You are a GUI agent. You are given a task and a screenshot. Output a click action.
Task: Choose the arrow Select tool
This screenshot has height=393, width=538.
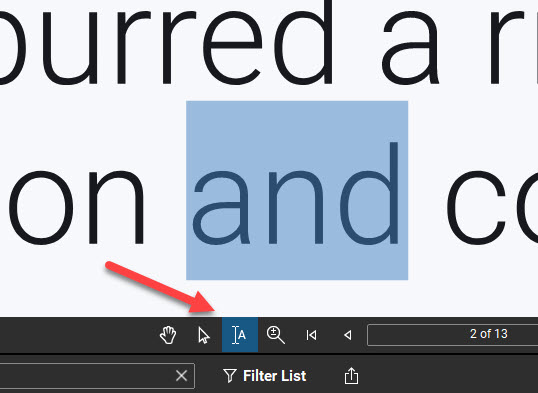pyautogui.click(x=204, y=335)
